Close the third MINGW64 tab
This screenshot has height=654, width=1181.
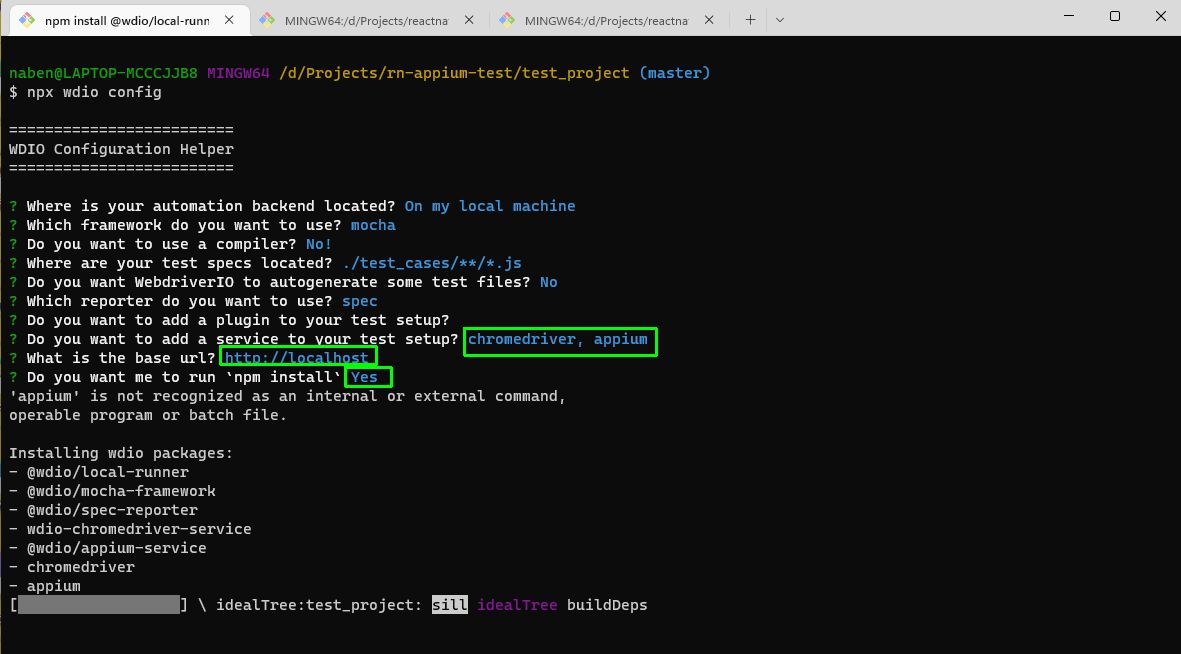[x=709, y=20]
